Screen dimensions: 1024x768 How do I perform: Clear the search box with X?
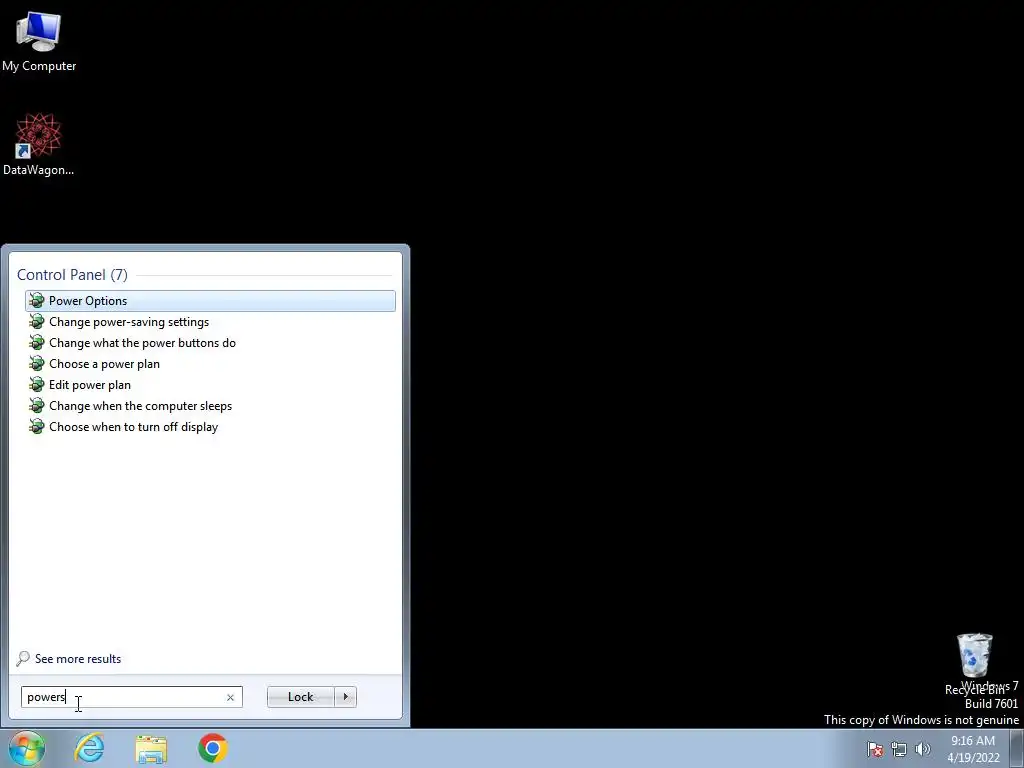(x=230, y=697)
